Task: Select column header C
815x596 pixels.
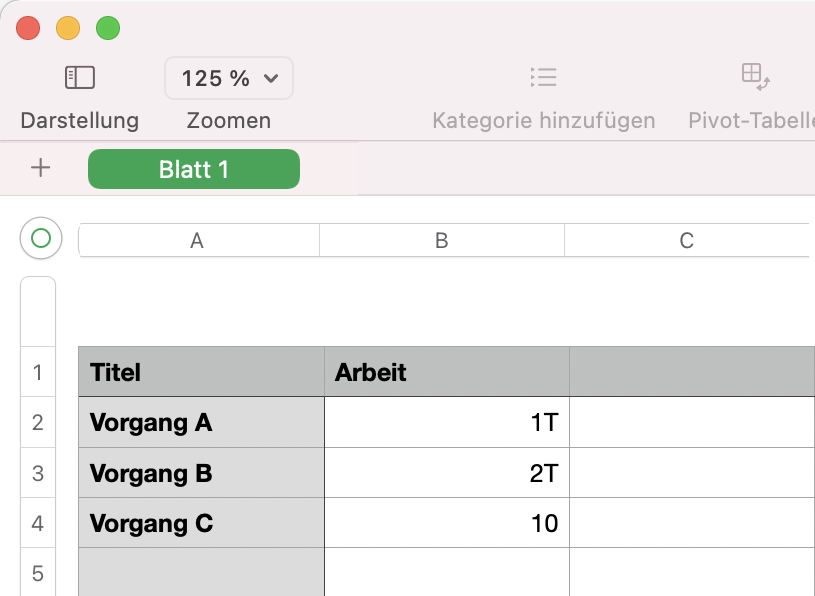Action: click(686, 240)
